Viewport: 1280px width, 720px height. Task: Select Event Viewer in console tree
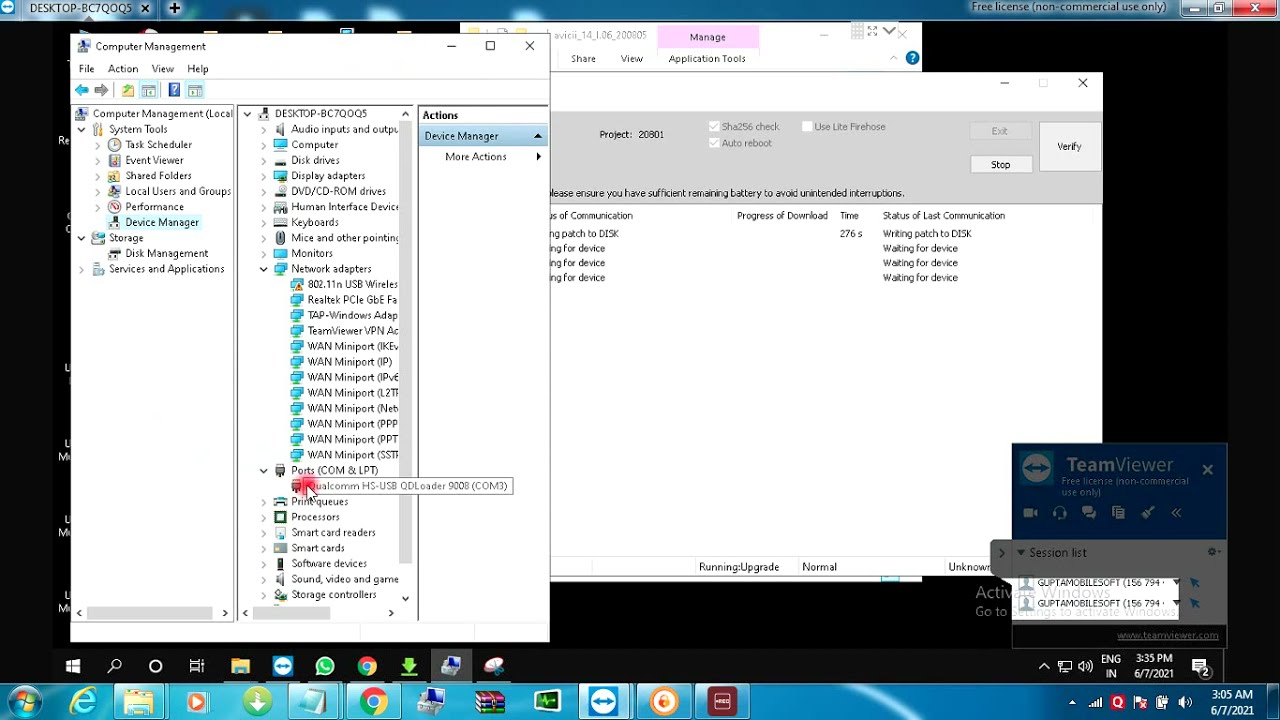(x=154, y=160)
